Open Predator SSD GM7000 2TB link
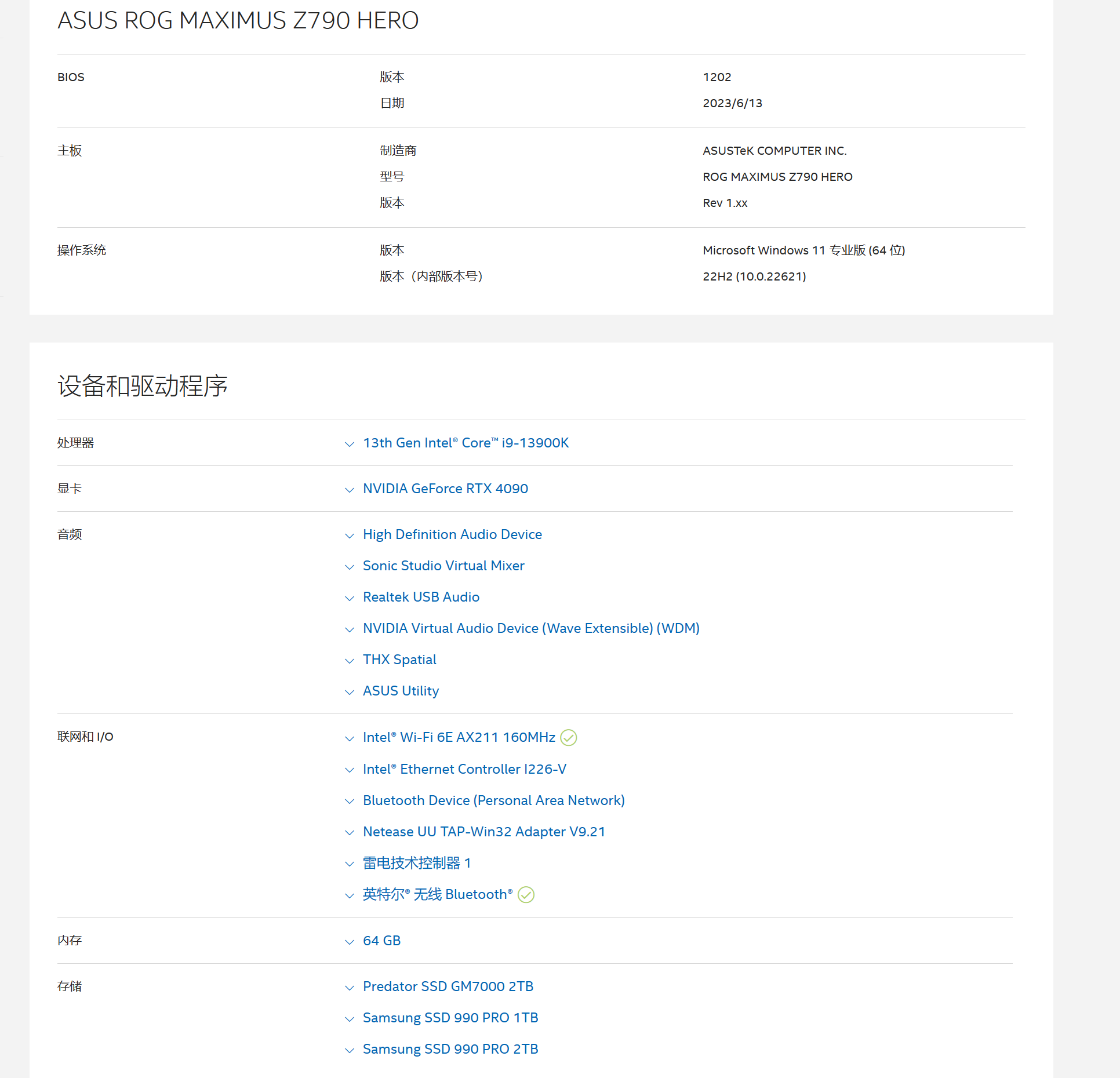1120x1078 pixels. coord(448,986)
